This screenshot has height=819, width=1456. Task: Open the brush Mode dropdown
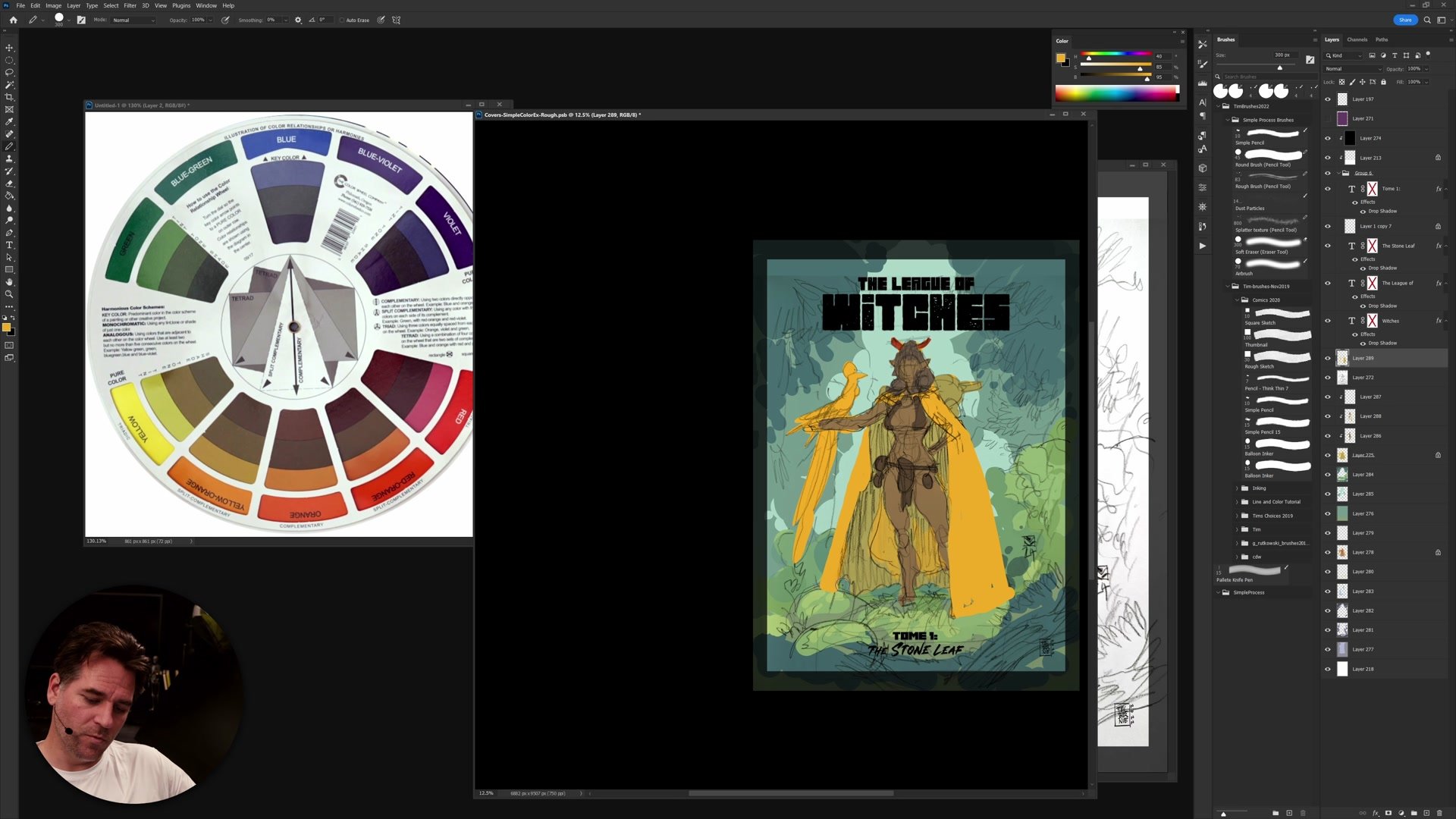click(x=133, y=20)
